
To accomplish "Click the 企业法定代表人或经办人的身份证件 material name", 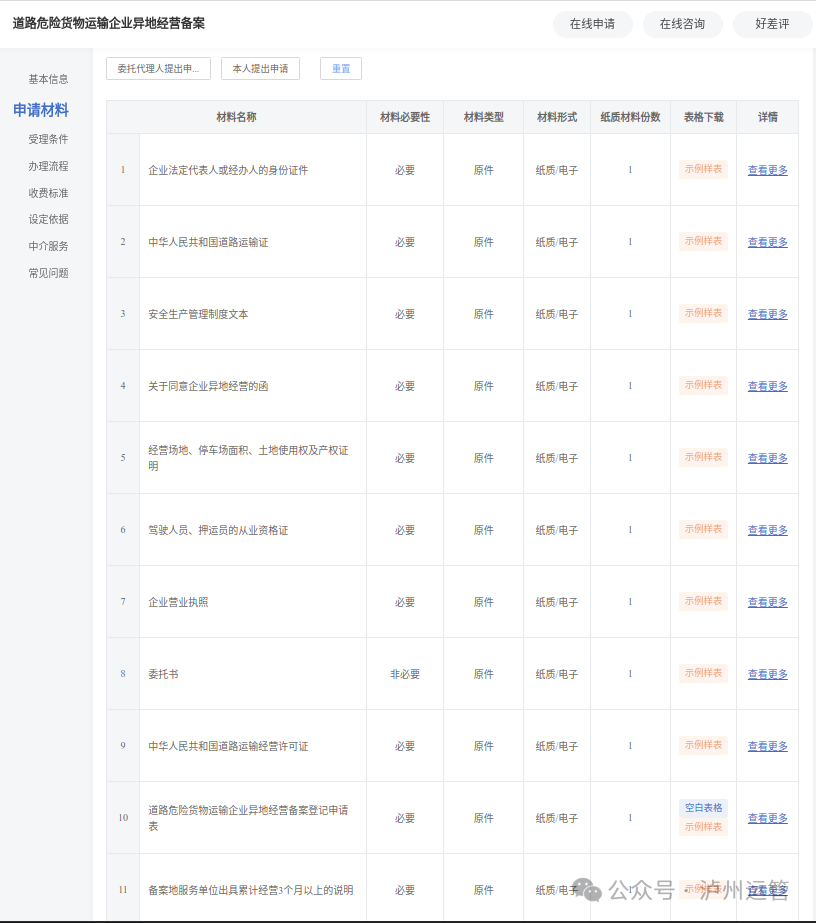I will point(228,170).
